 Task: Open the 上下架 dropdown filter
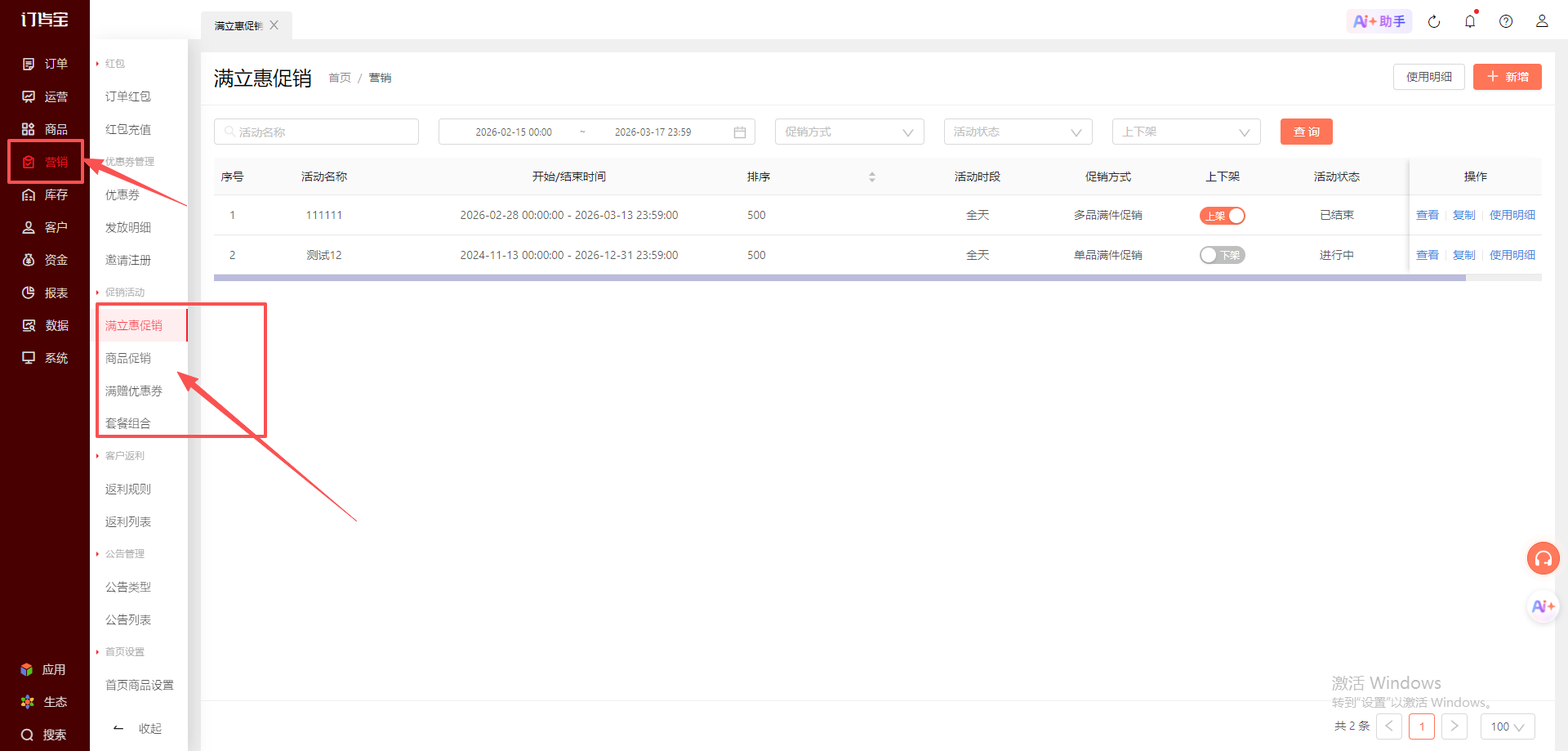point(1187,132)
